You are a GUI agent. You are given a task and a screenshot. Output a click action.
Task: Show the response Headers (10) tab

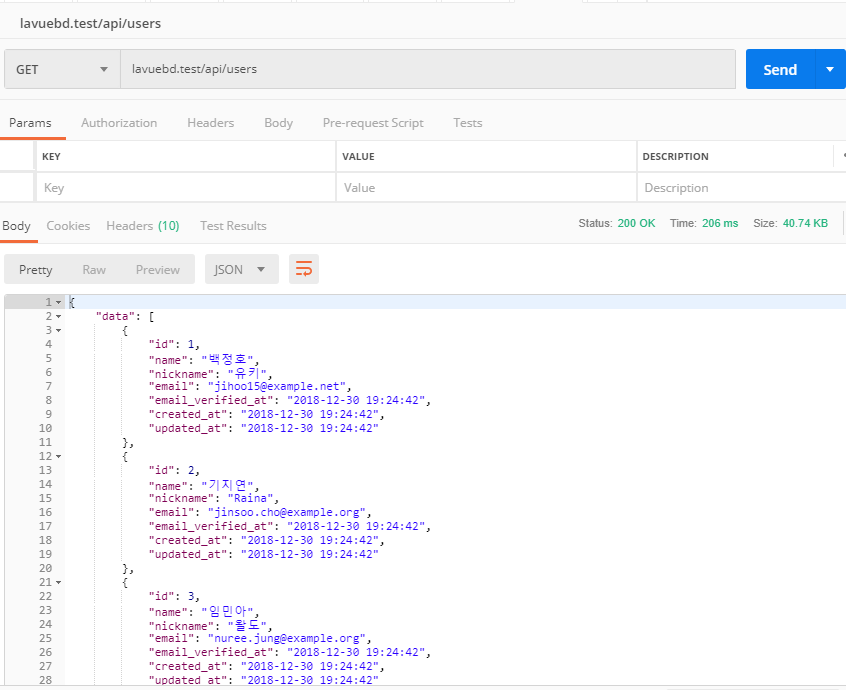click(142, 226)
